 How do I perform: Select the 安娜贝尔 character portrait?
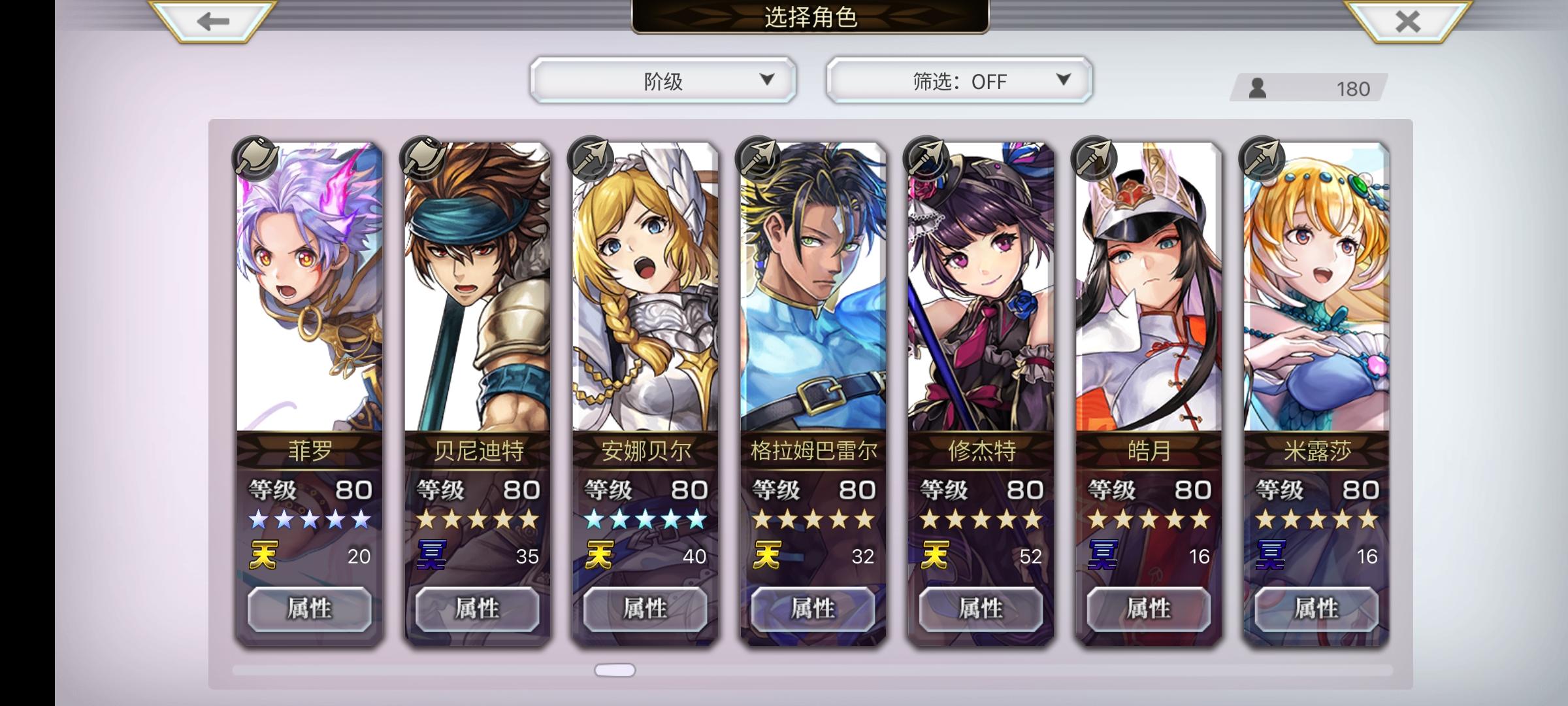point(645,286)
